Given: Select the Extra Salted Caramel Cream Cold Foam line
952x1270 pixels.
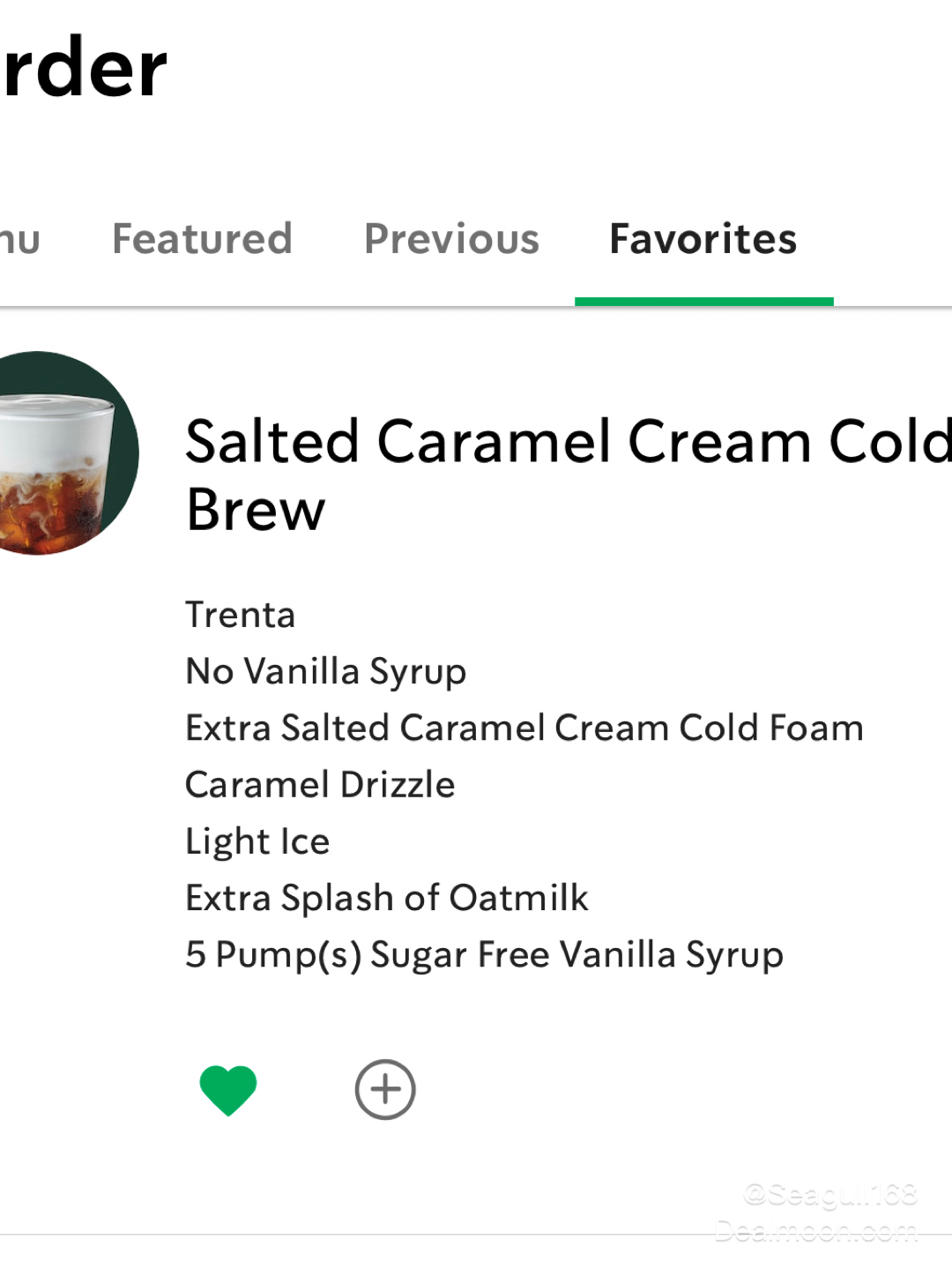Looking at the screenshot, I should pos(524,728).
